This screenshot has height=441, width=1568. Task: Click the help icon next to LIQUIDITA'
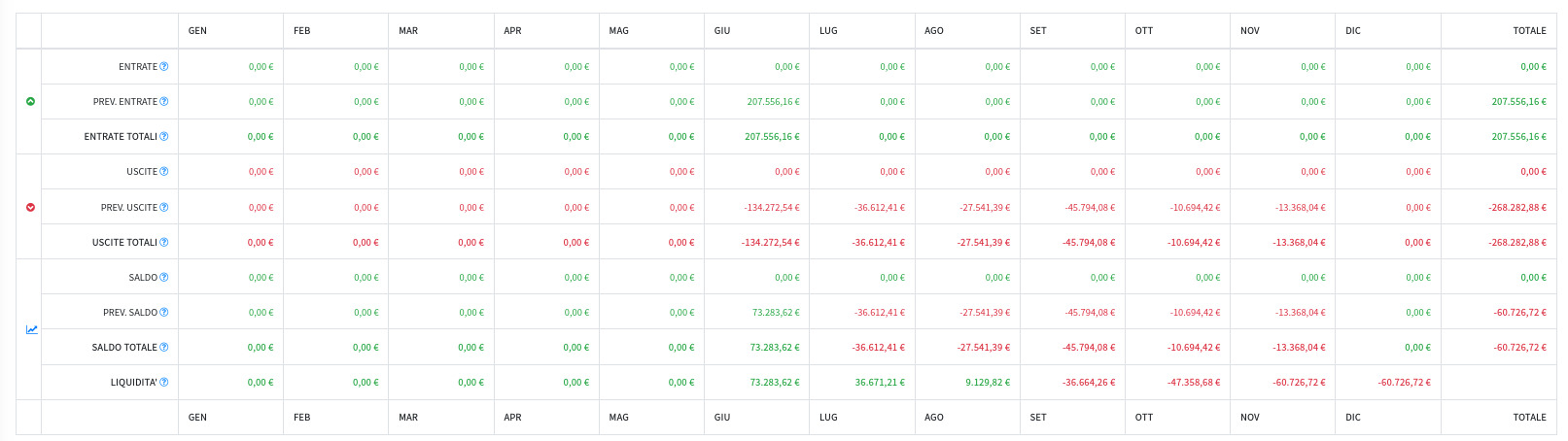point(164,383)
